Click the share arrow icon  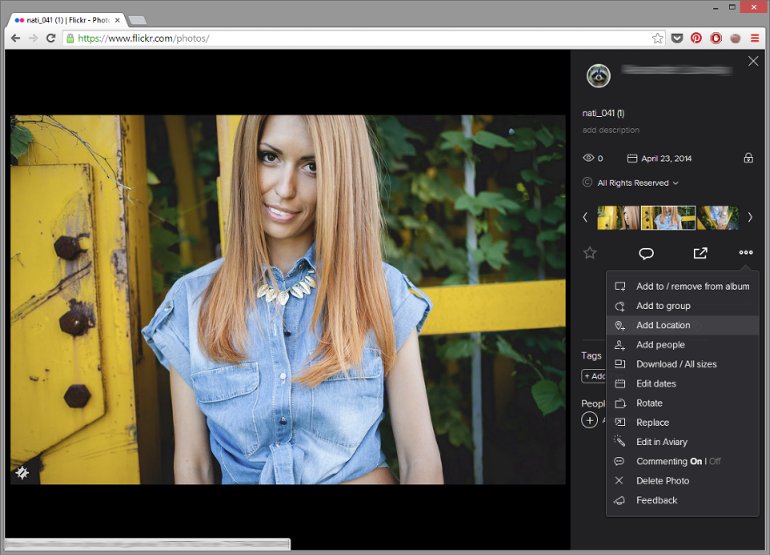(700, 253)
